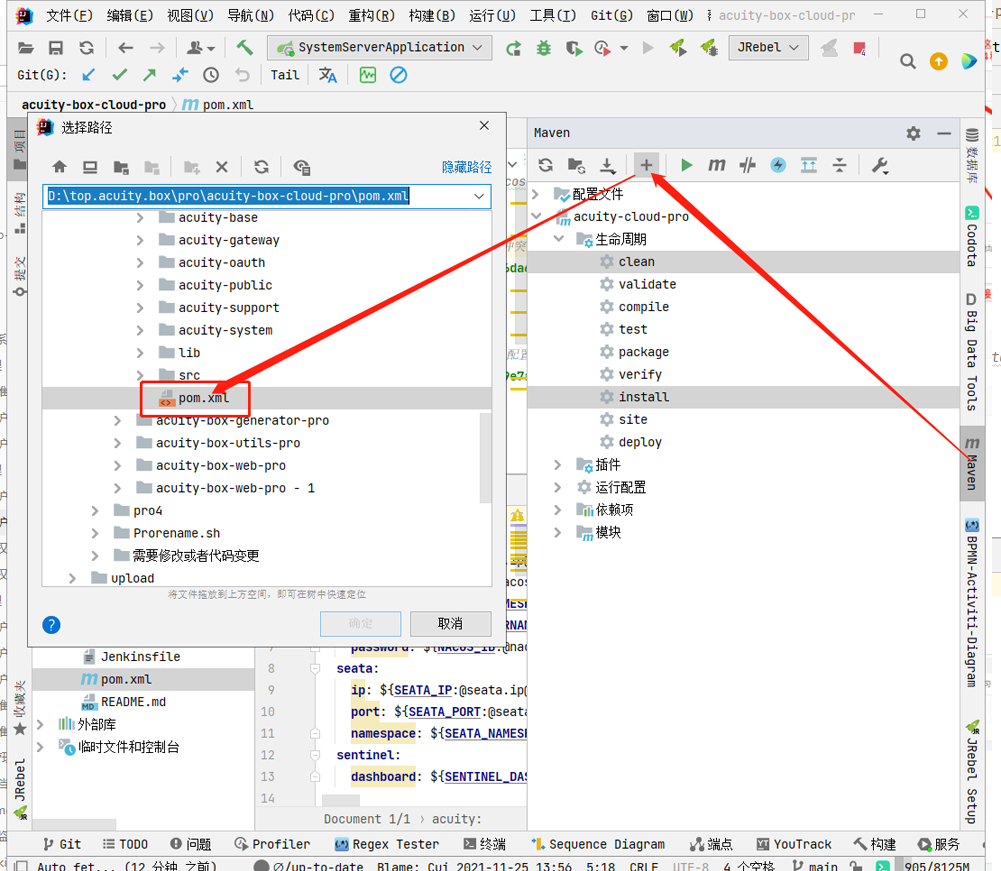Click the home directory icon in dialog
The height and width of the screenshot is (871, 1001).
(x=59, y=167)
